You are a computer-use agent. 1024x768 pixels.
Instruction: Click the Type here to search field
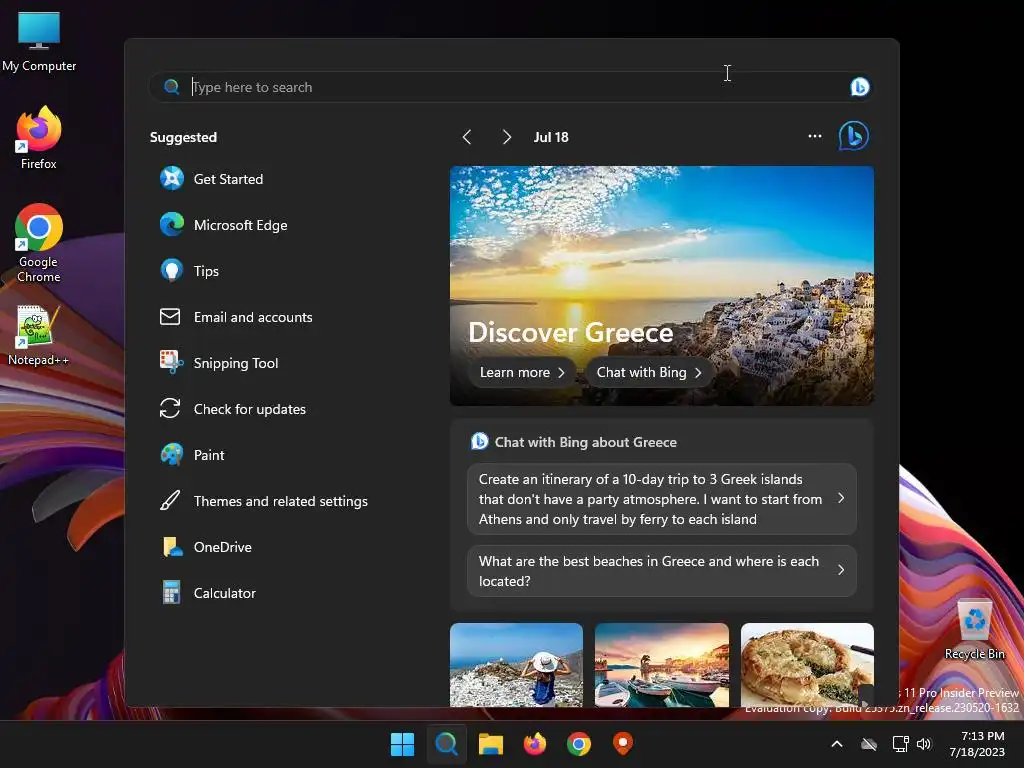[509, 87]
